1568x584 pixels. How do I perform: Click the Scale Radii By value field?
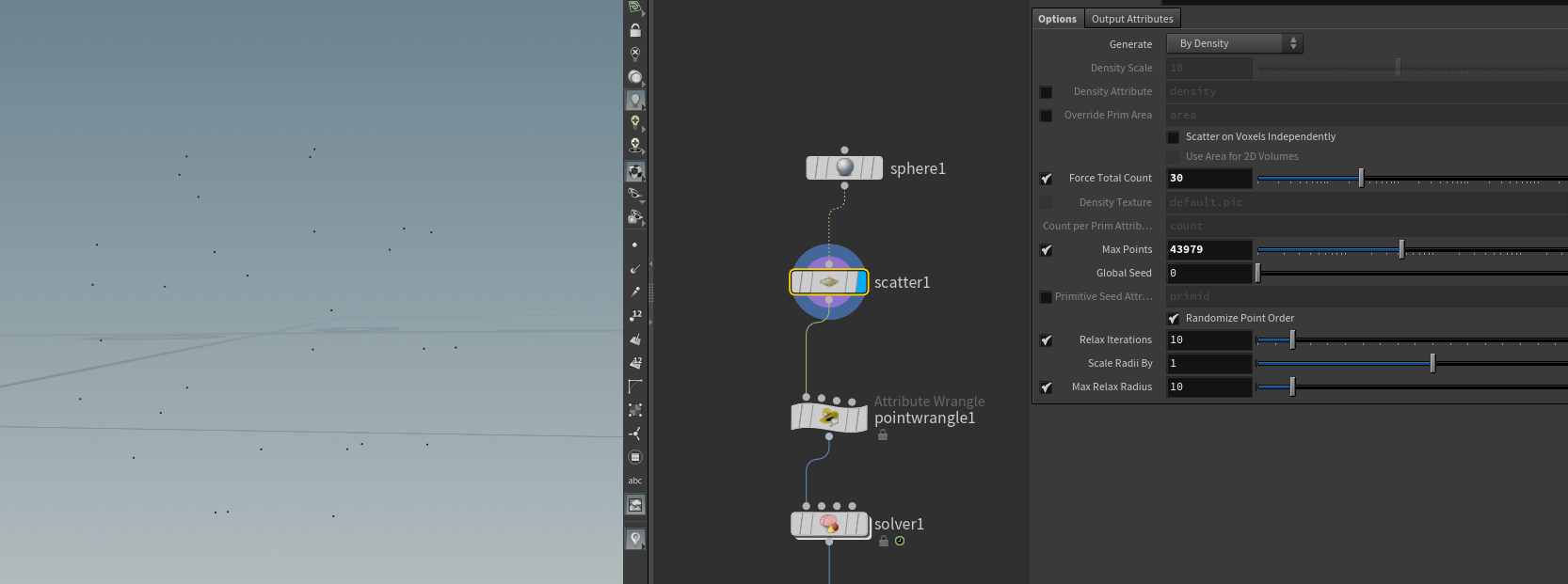point(1208,363)
